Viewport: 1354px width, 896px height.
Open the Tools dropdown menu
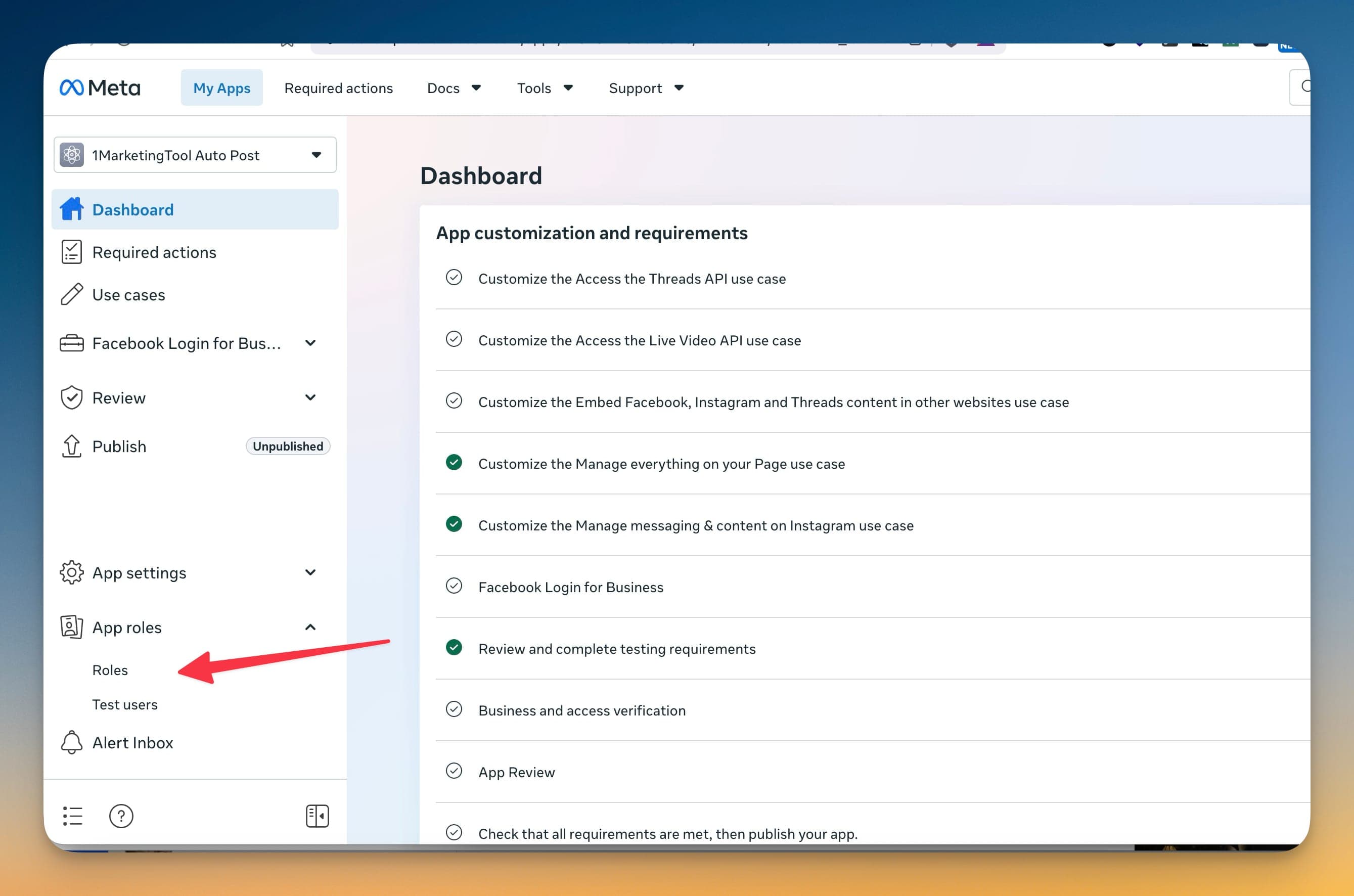click(x=545, y=88)
